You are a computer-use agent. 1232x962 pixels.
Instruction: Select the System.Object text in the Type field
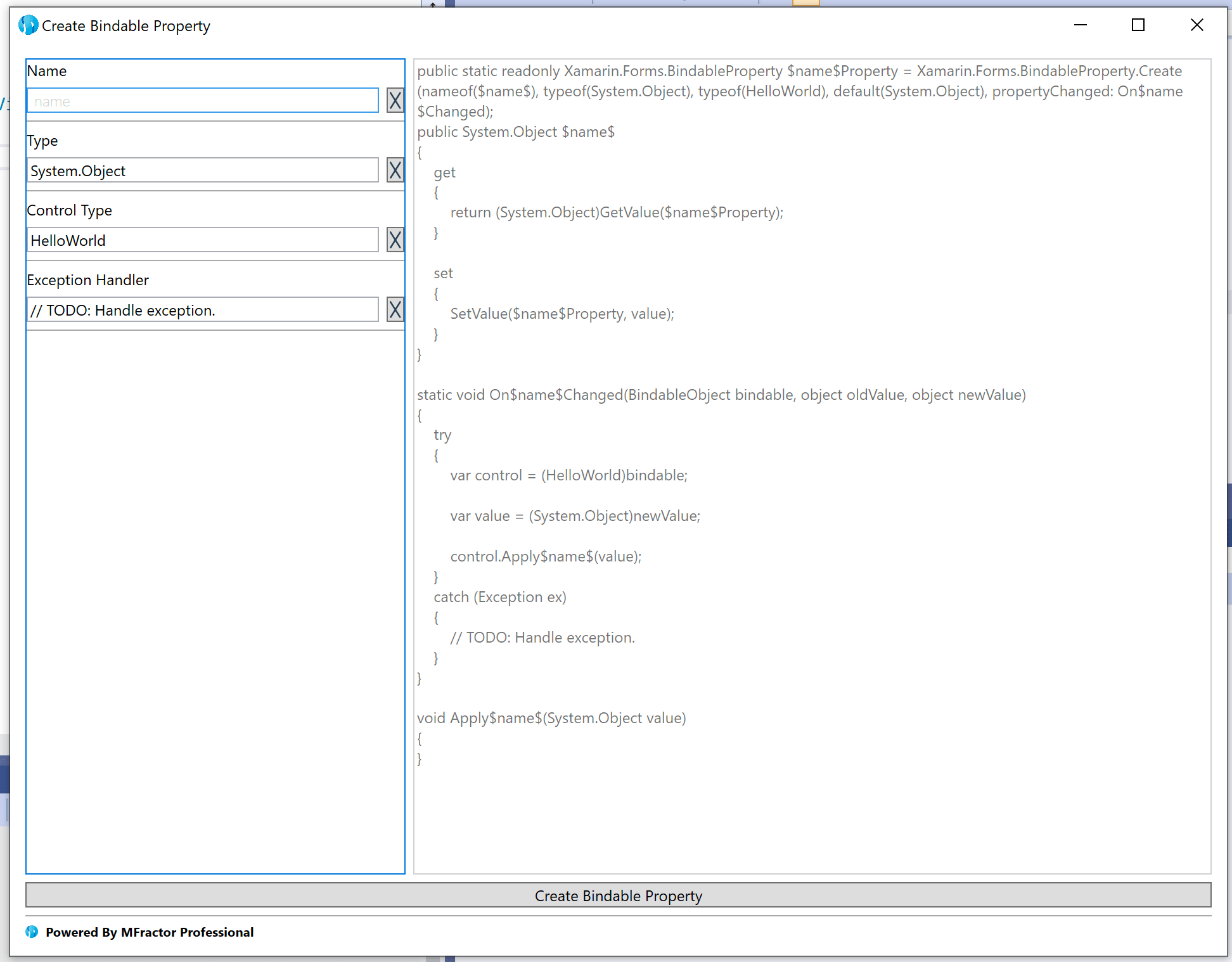pos(78,170)
